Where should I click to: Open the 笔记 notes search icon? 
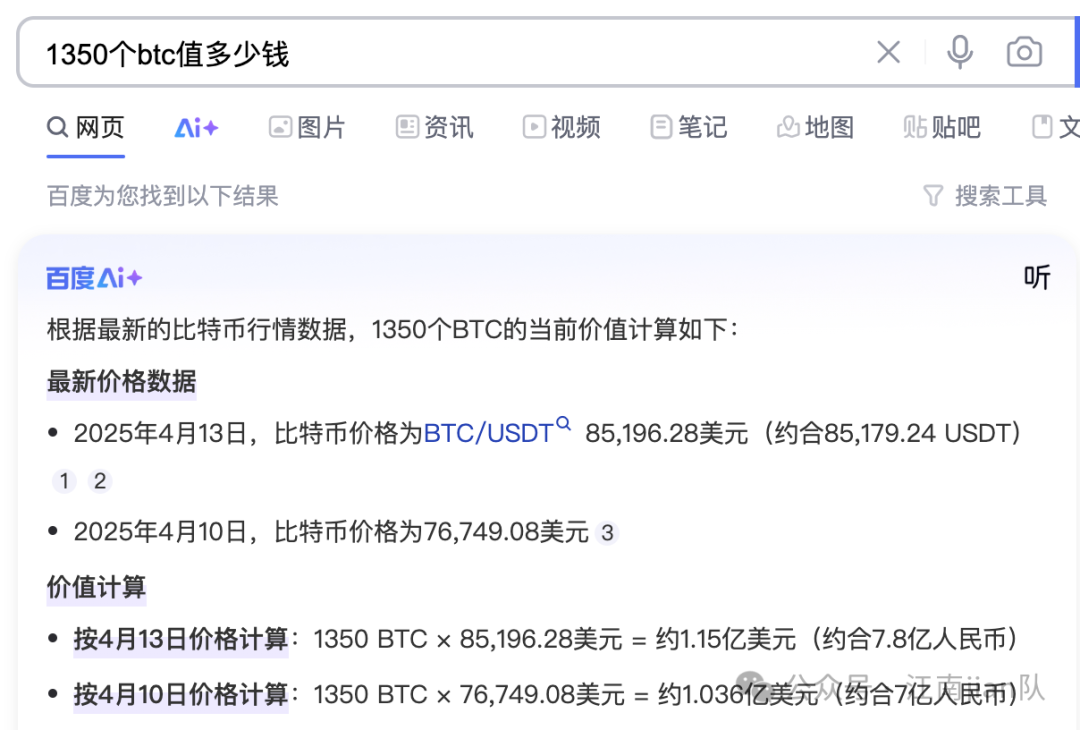pyautogui.click(x=660, y=127)
